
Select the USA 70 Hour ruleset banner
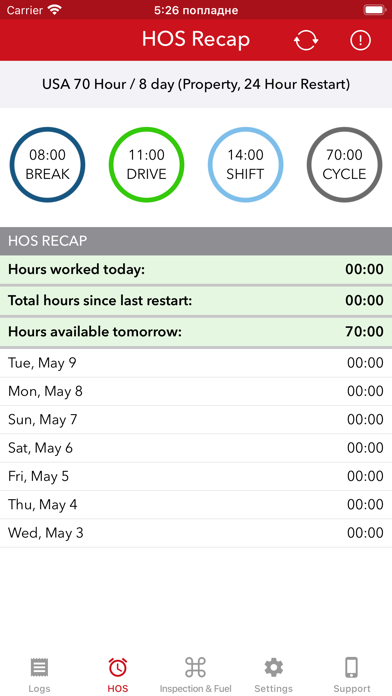click(196, 84)
